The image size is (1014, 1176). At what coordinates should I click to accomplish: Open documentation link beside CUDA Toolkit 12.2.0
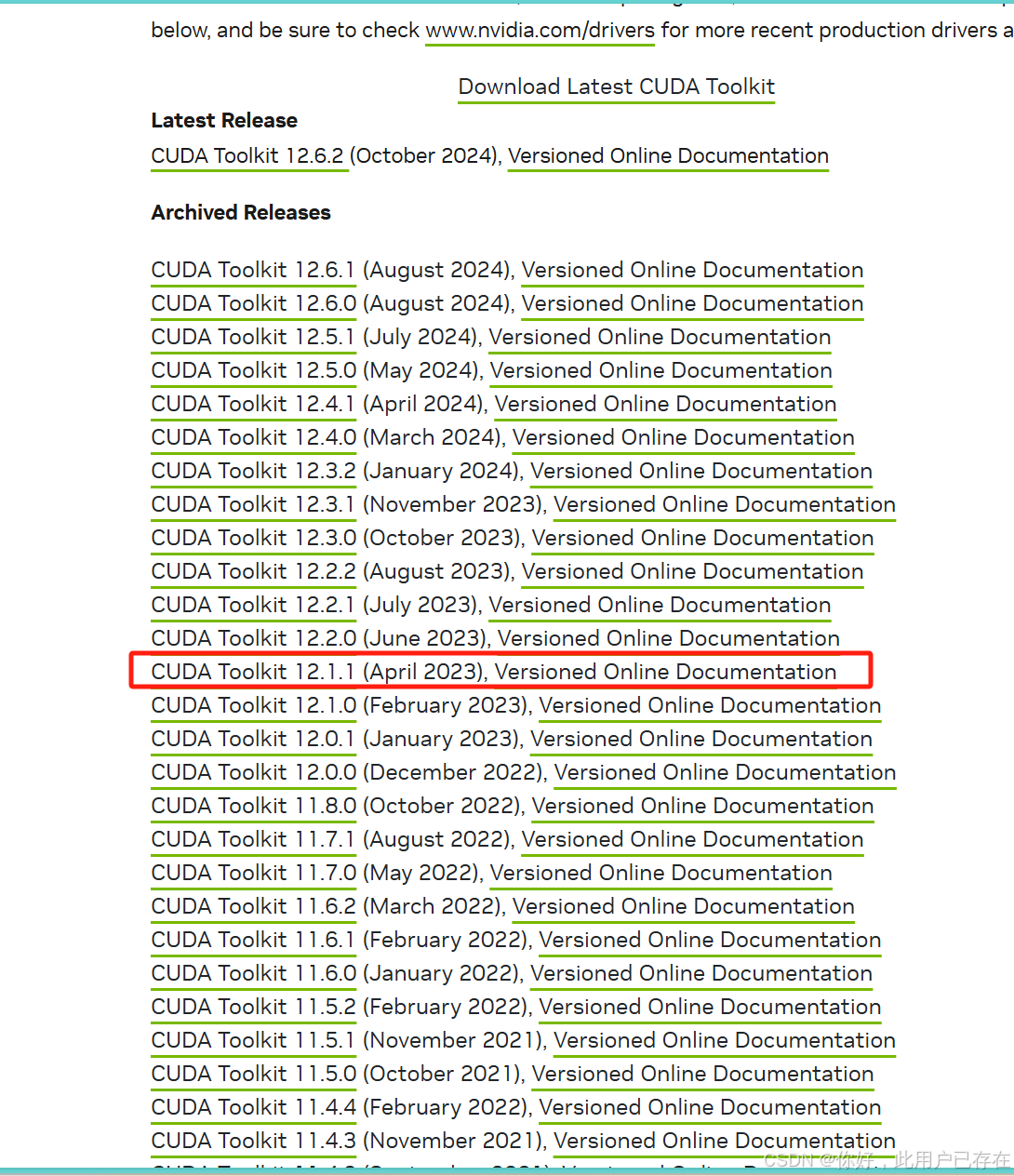click(669, 638)
